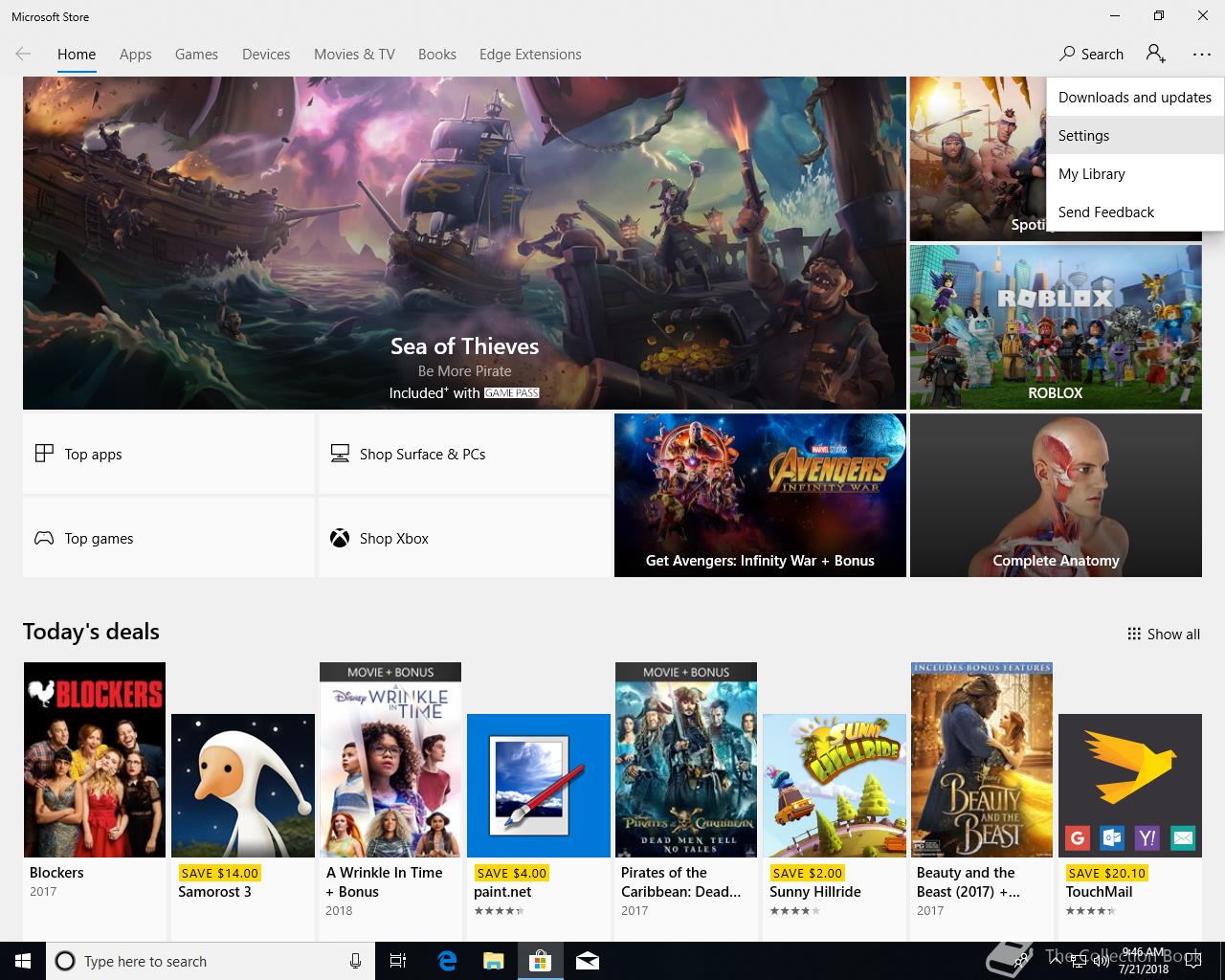Screen dimensions: 1225x980
Task: Launch Microsoft Edge from the taskbar
Action: pyautogui.click(x=447, y=961)
